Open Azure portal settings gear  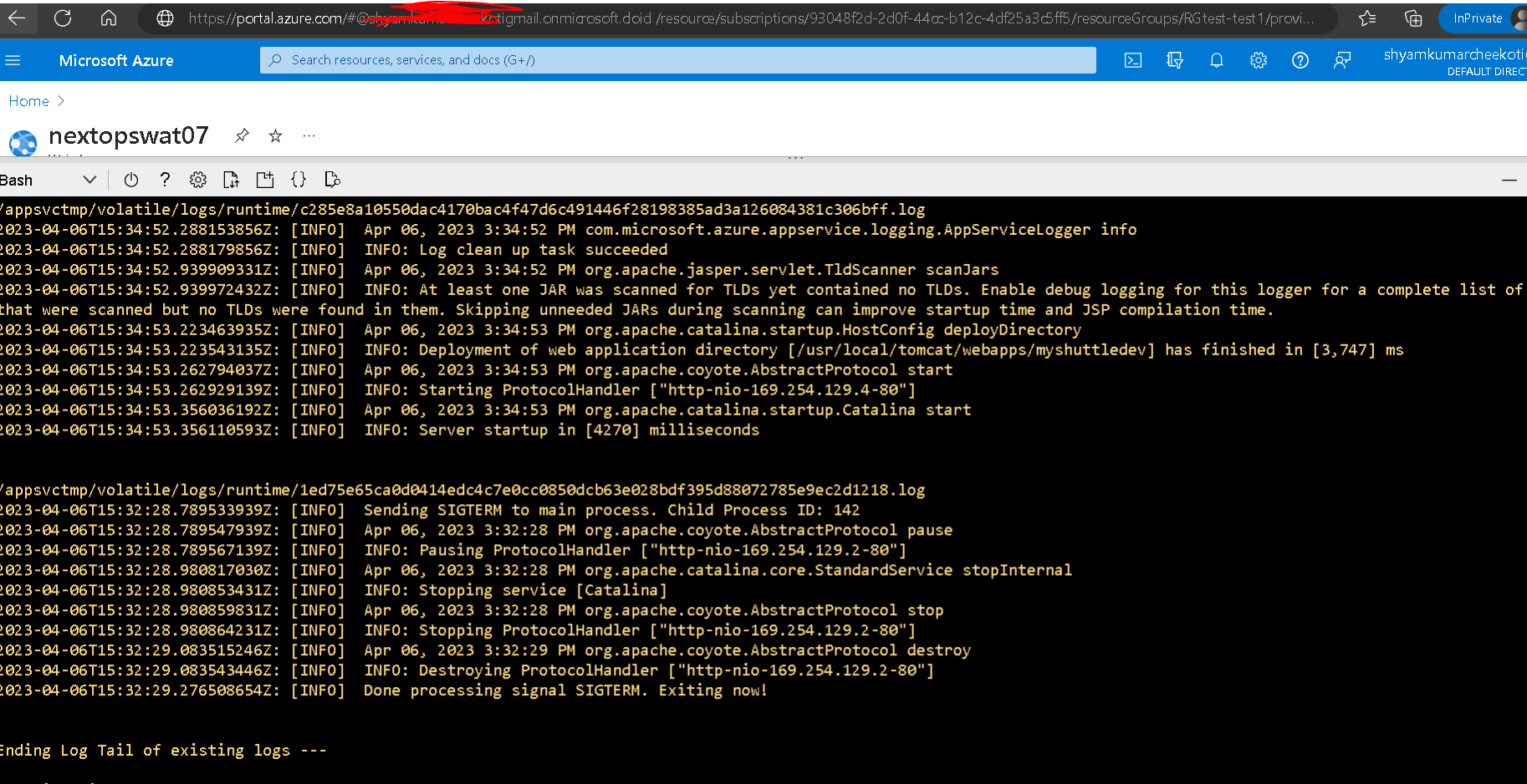pos(1259,60)
